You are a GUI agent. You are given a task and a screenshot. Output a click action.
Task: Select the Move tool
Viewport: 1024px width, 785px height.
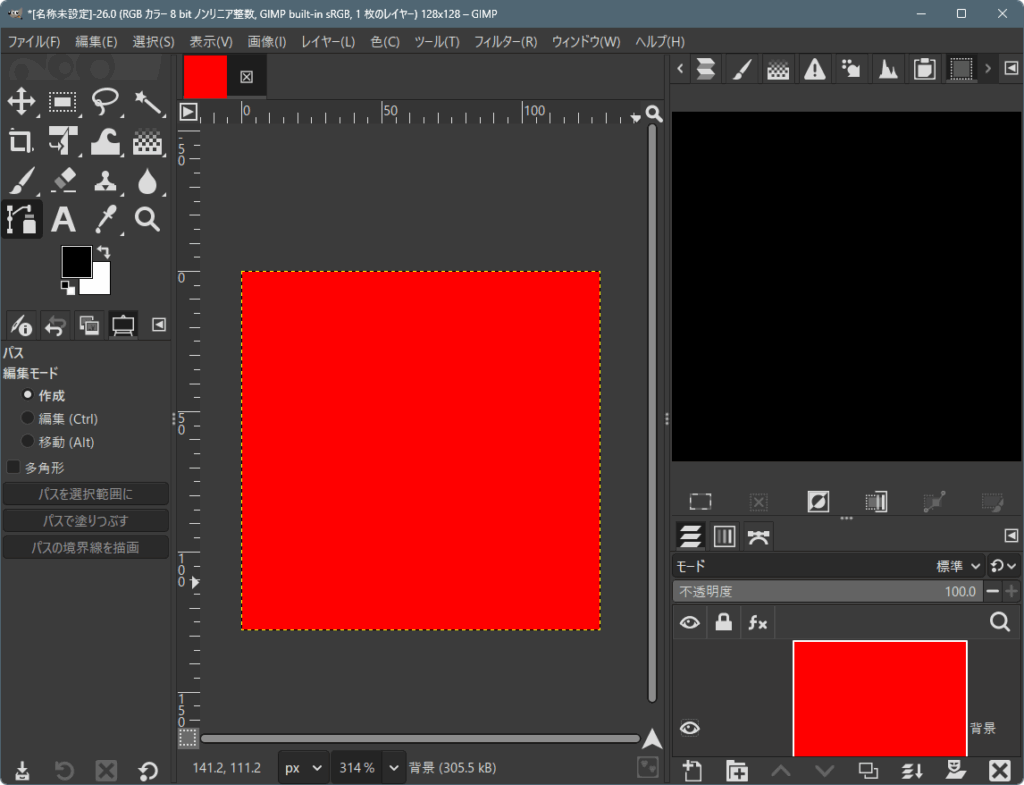[20, 102]
